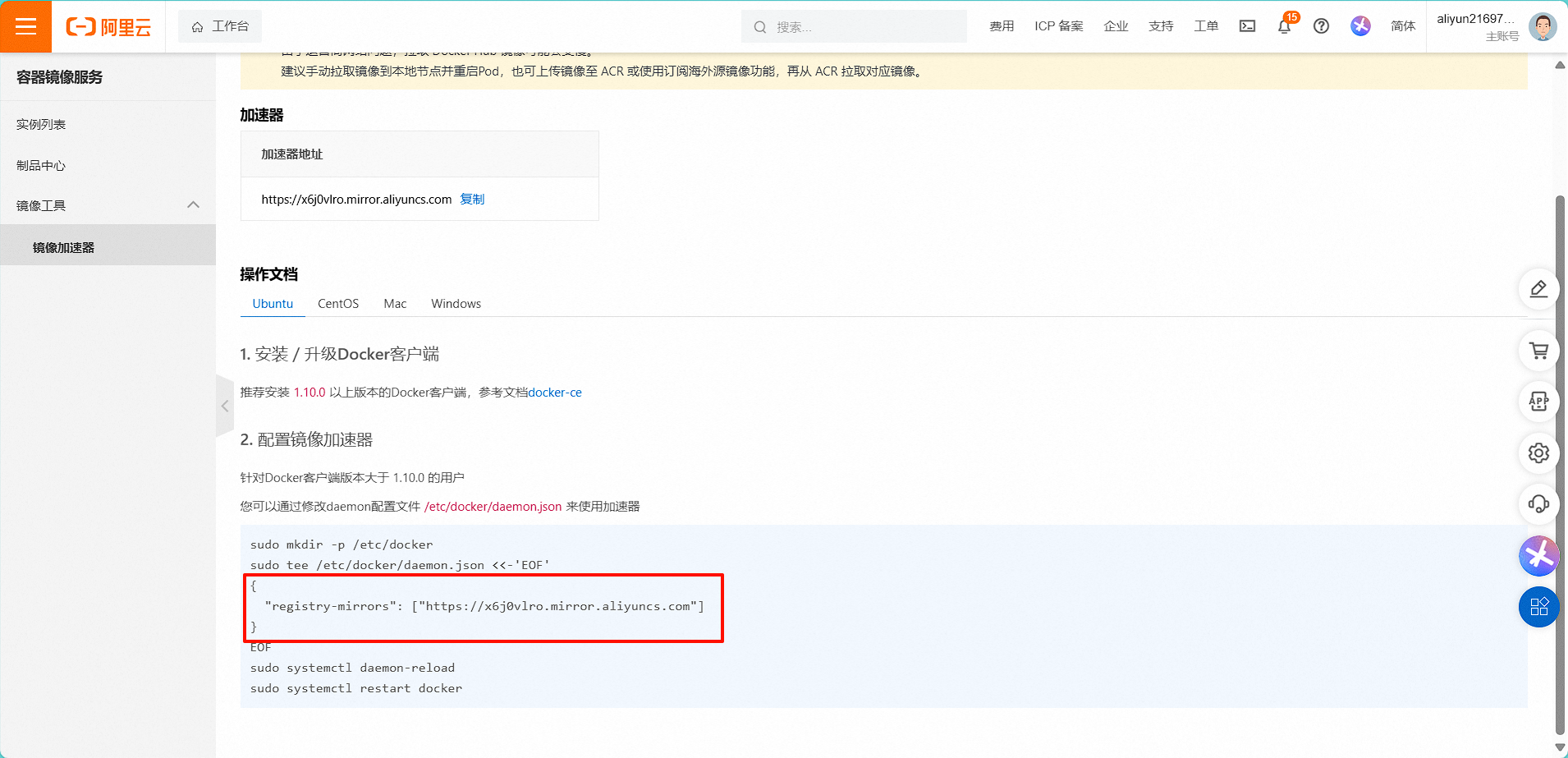1568x758 pixels.
Task: Click the registry-mirrors config line
Action: click(484, 606)
